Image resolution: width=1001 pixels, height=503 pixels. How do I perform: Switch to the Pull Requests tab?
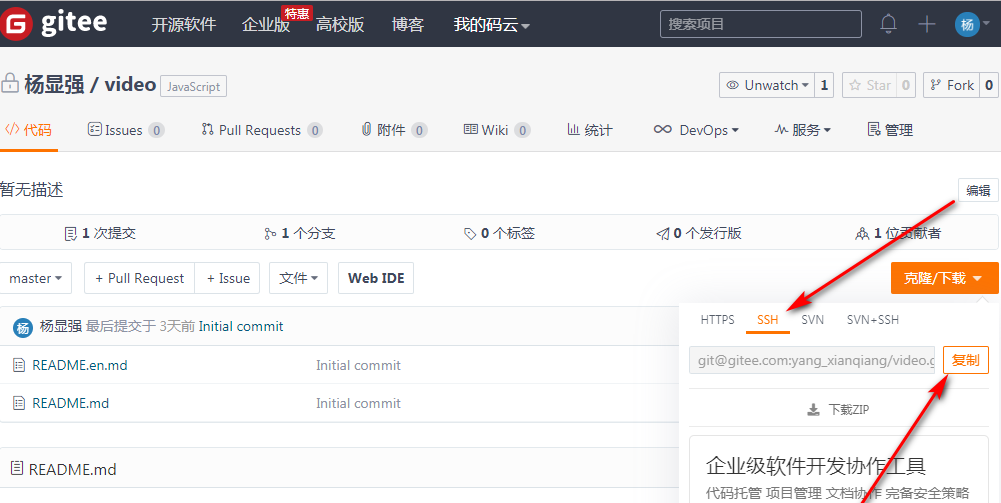pyautogui.click(x=262, y=130)
